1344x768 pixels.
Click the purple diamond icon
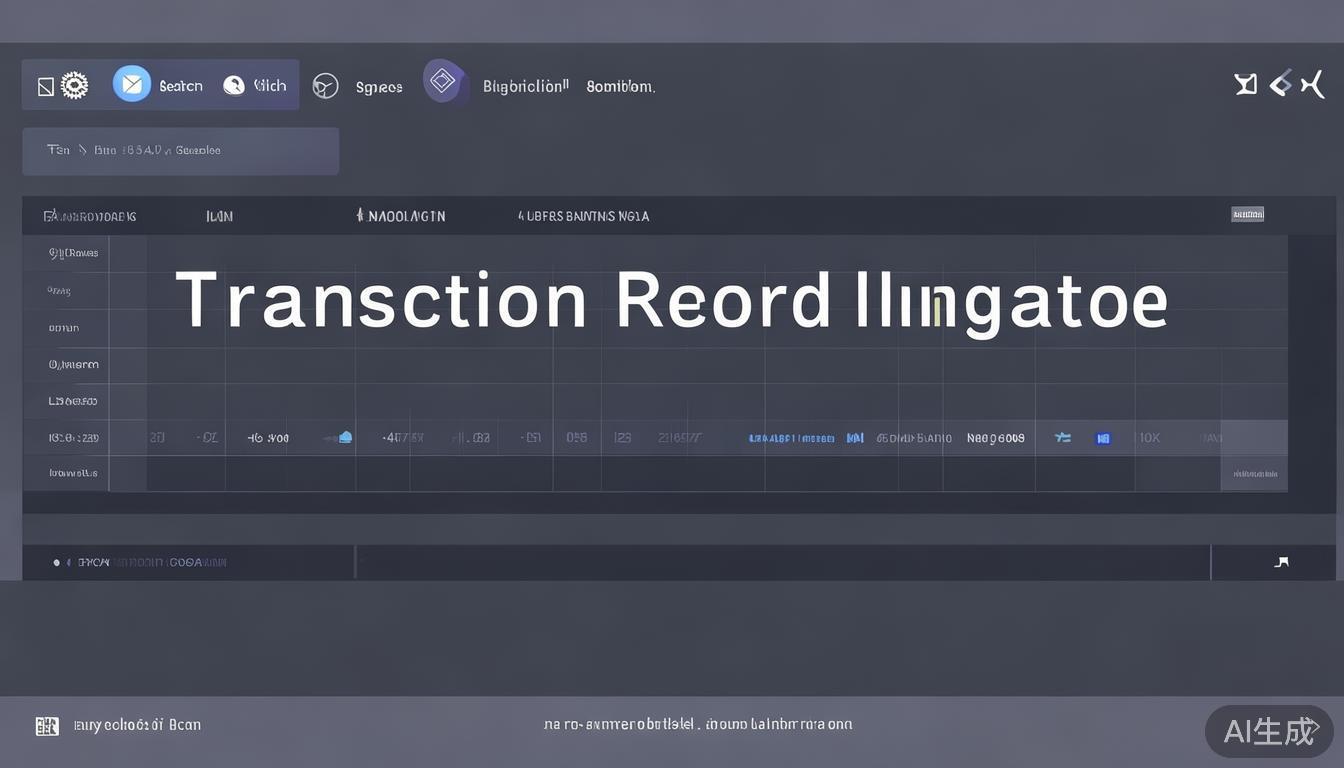(443, 81)
